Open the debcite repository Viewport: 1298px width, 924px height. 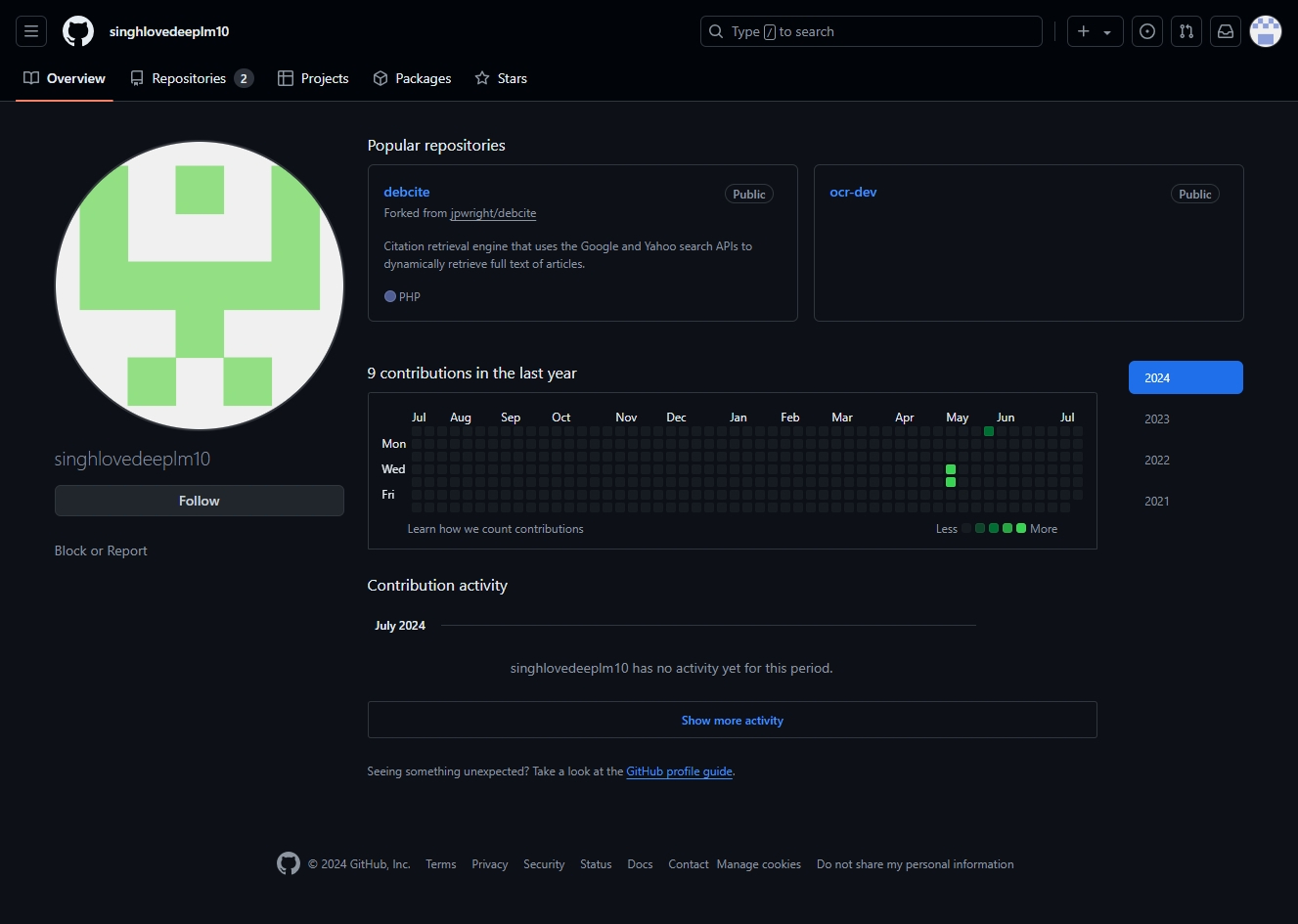pos(407,192)
